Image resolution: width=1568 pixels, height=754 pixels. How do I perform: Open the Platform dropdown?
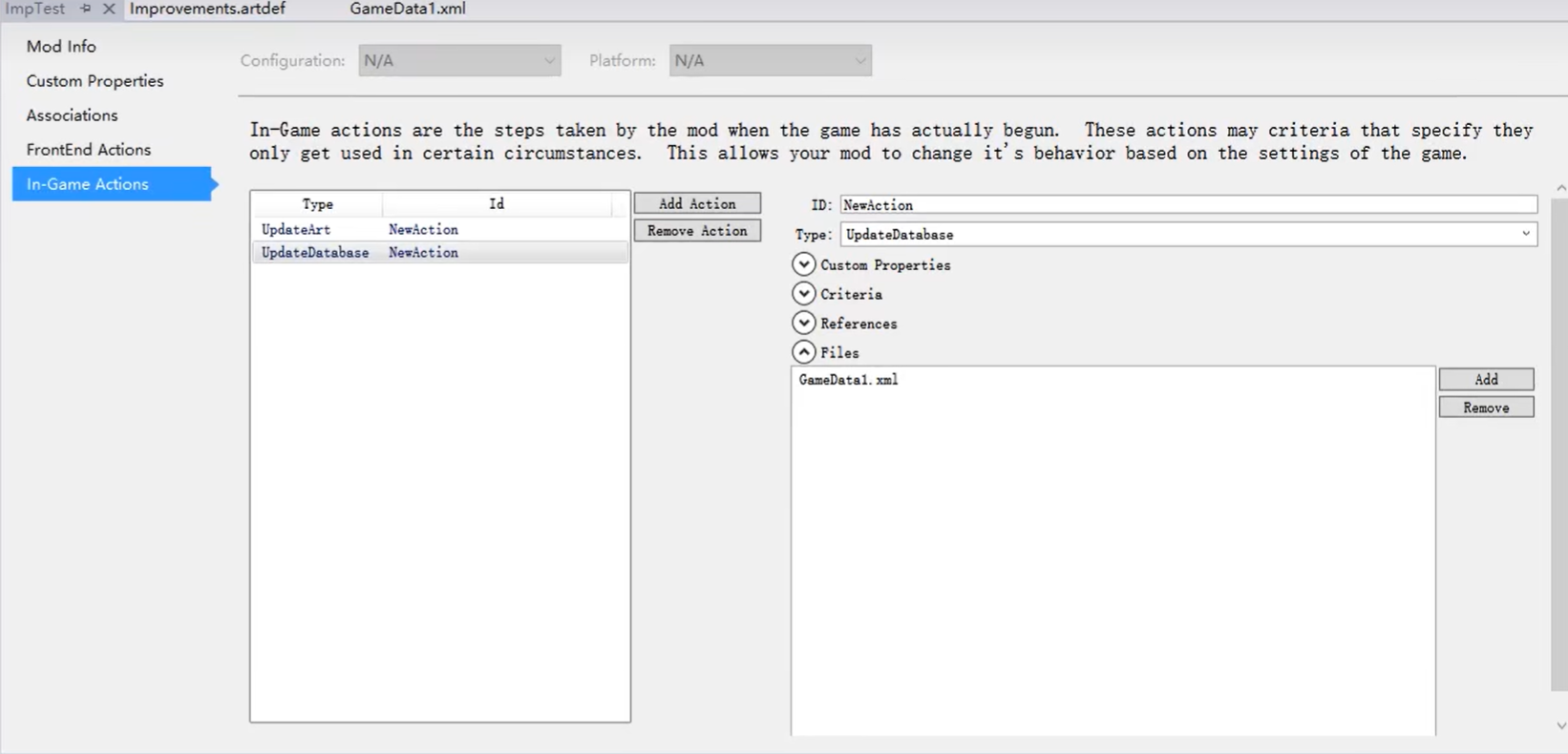[x=770, y=60]
